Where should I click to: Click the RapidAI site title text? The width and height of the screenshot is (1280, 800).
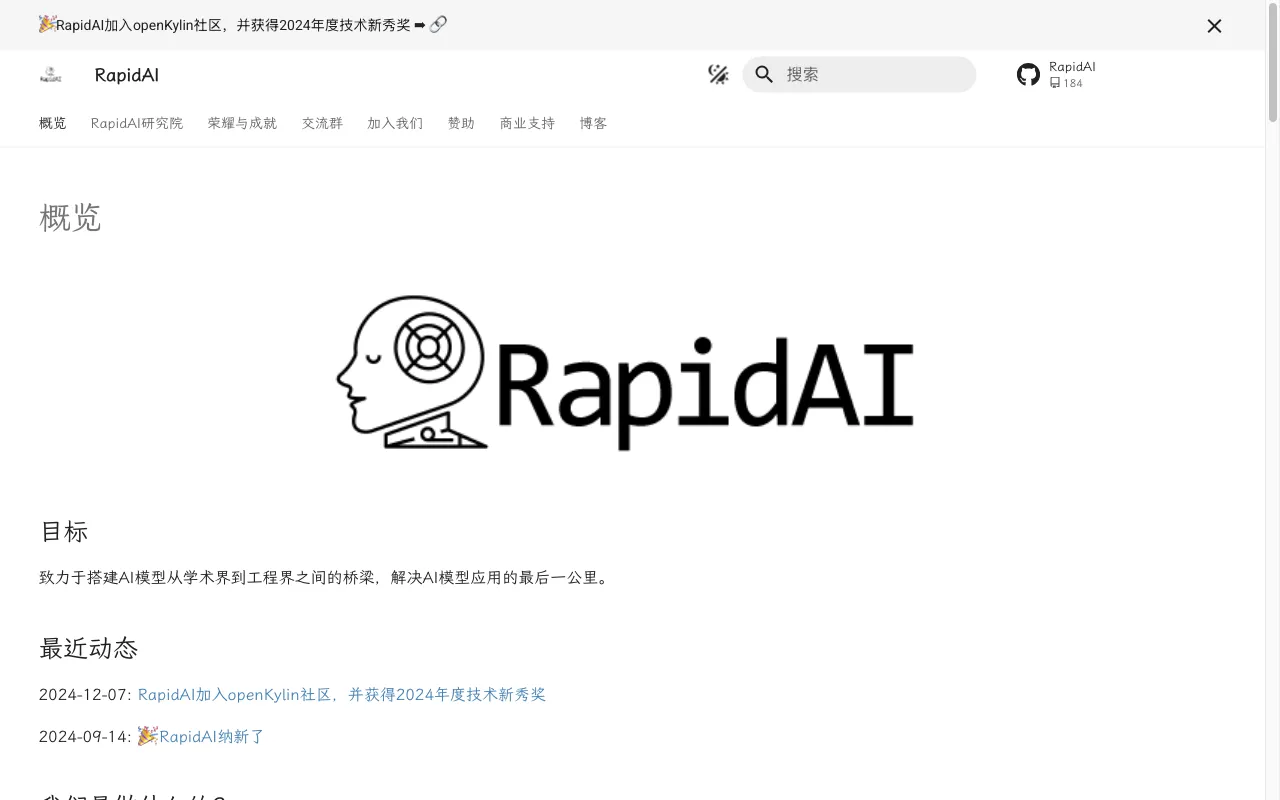[x=126, y=75]
